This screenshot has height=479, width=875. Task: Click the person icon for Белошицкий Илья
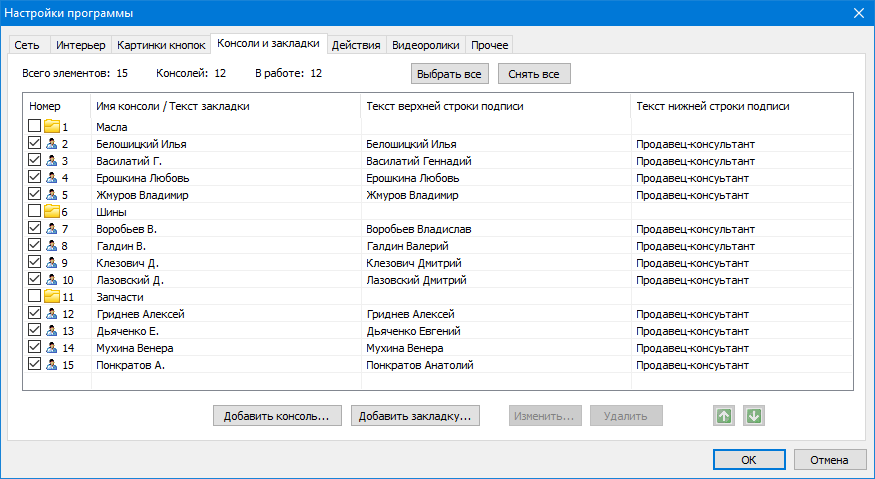52,144
